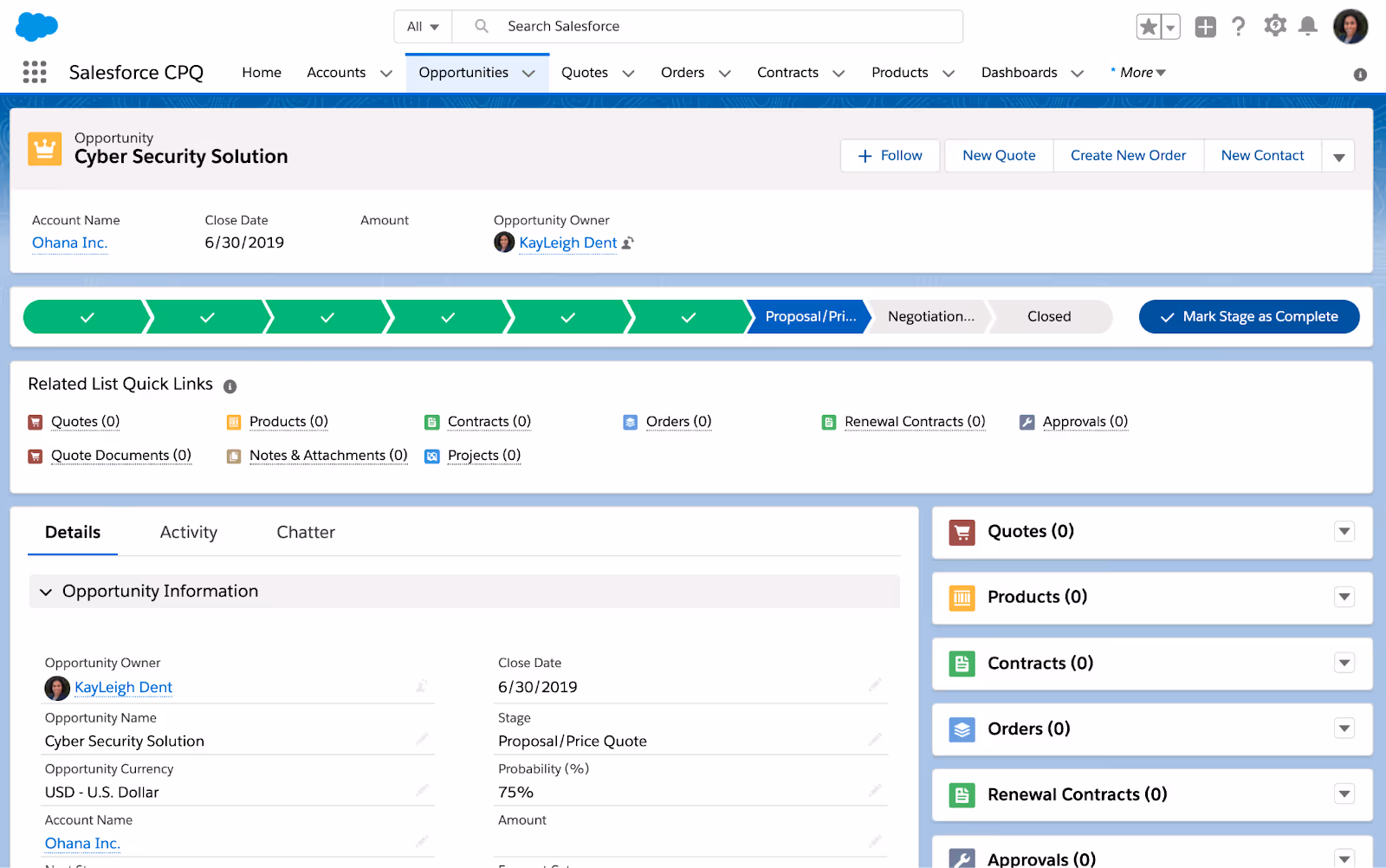Expand the Products tab chevron

949,74
